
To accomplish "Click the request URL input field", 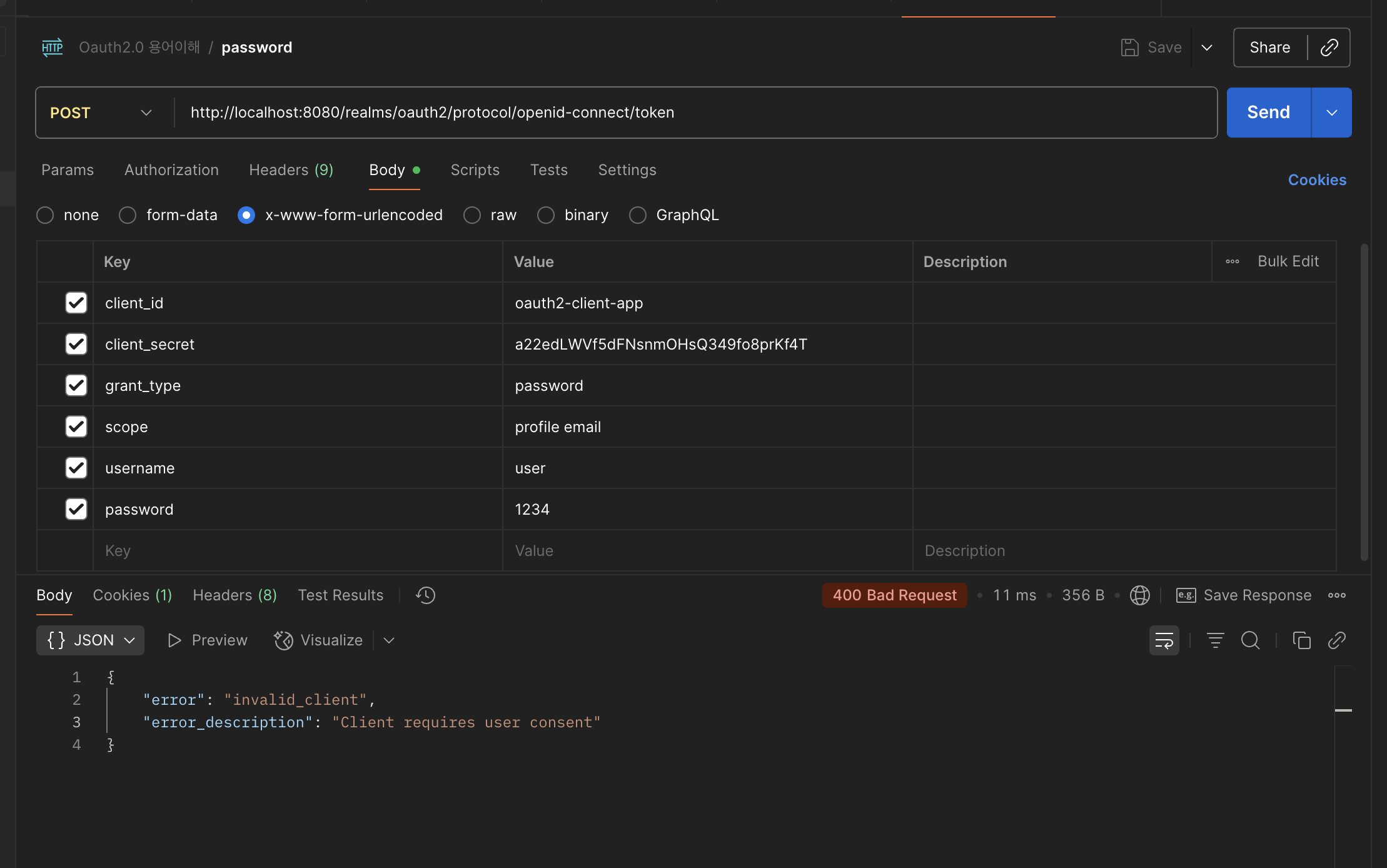I will (x=695, y=113).
